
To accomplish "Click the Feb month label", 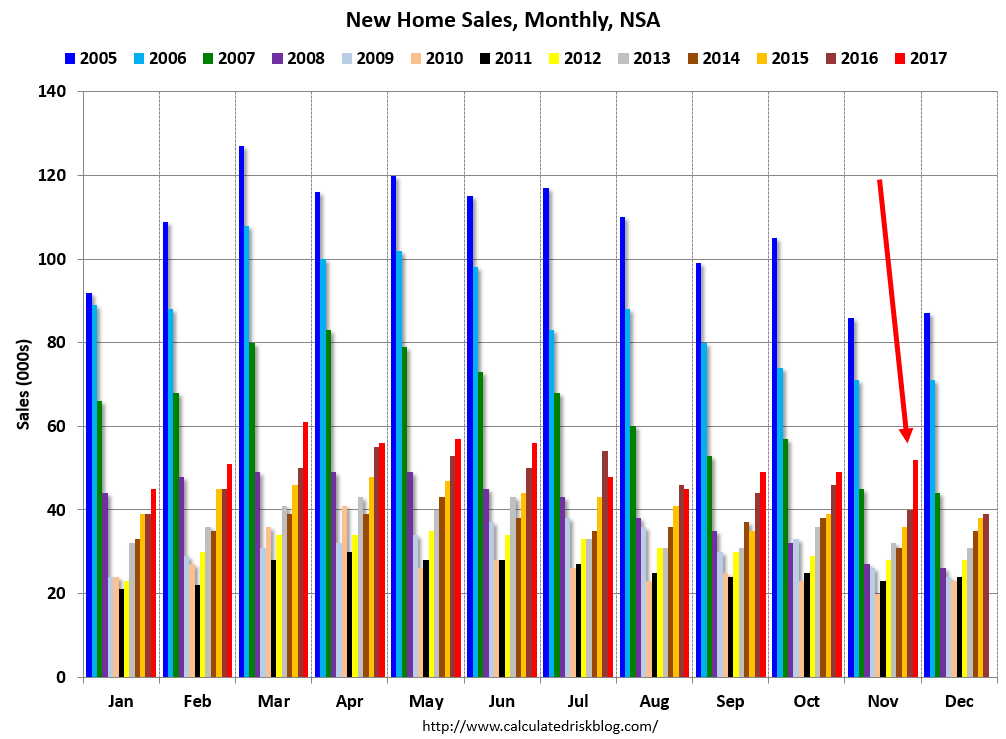I will pos(197,701).
